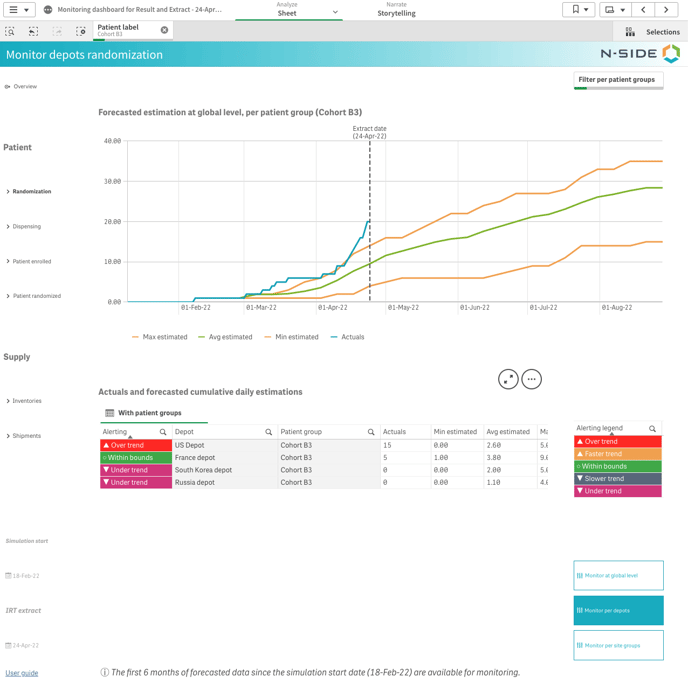
Task: Open the bookmarks menu
Action: [x=577, y=10]
